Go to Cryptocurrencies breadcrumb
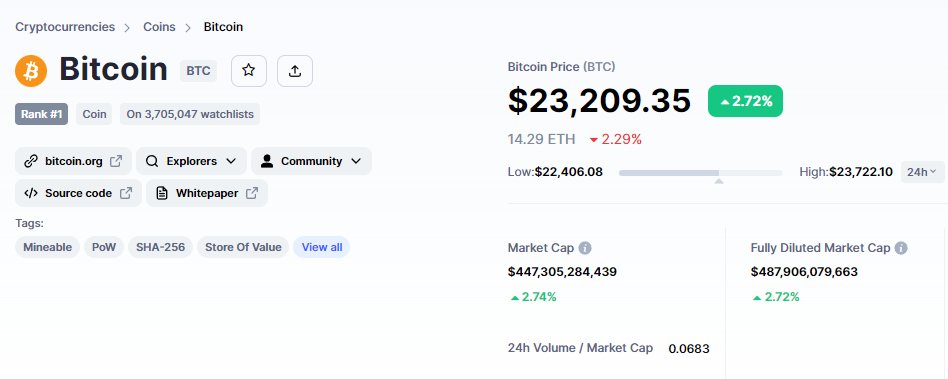948x379 pixels. pyautogui.click(x=65, y=27)
